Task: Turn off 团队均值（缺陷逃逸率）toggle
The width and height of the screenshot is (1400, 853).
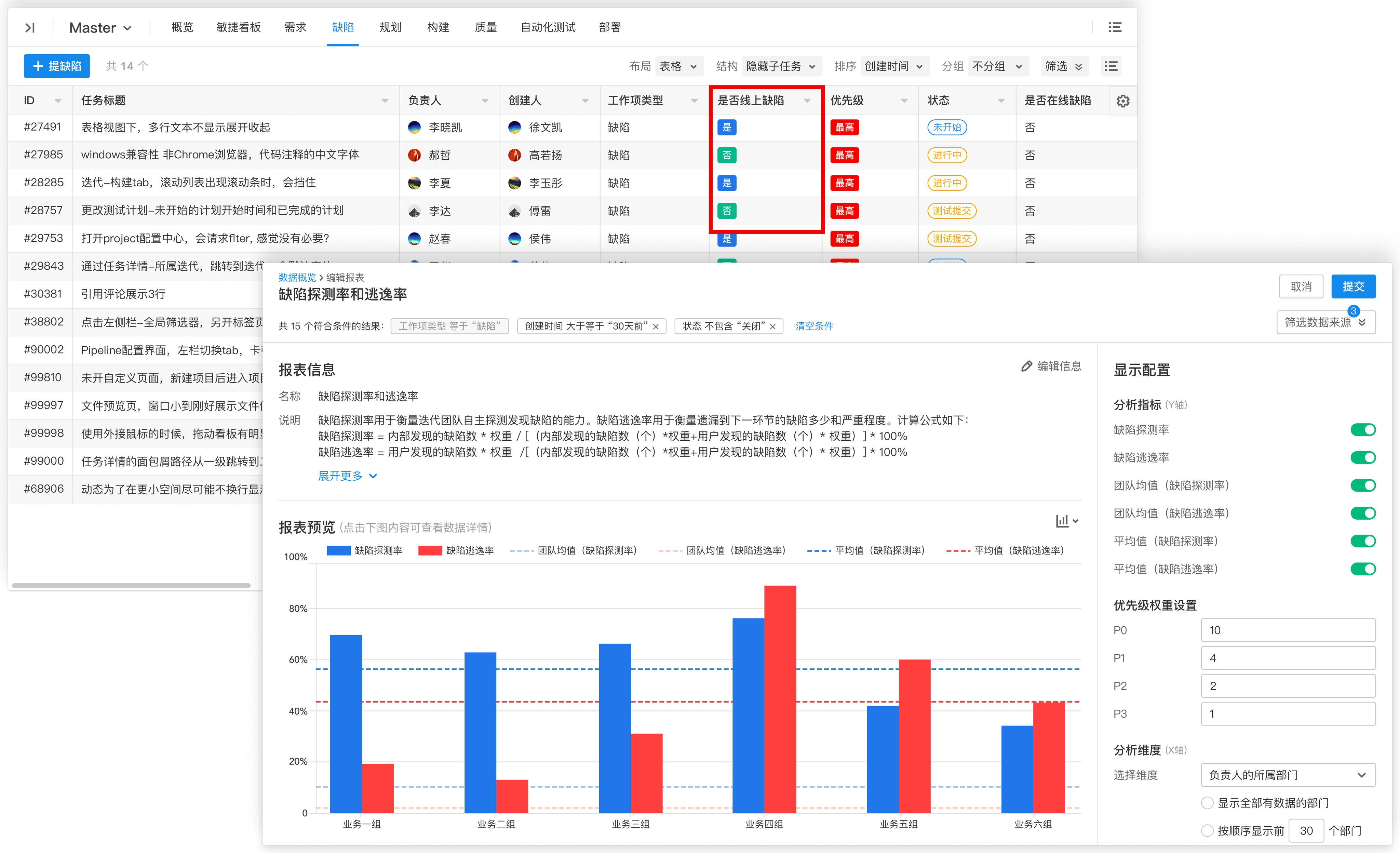Action: (x=1364, y=512)
